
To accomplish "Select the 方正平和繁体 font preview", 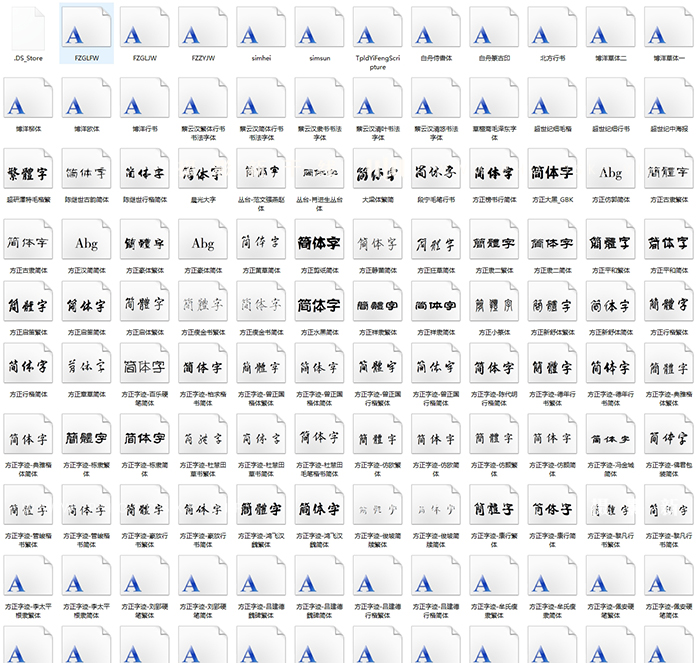I will [611, 240].
